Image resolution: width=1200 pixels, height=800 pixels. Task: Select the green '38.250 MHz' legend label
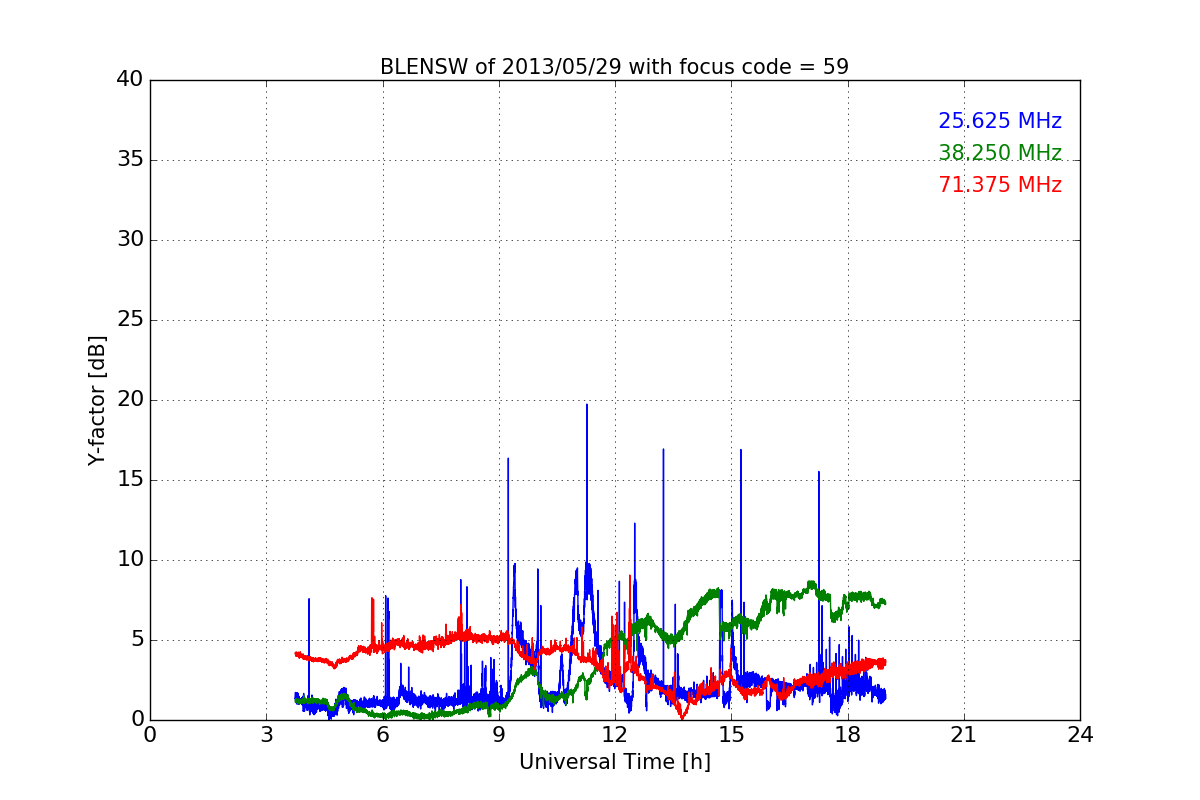1000,153
